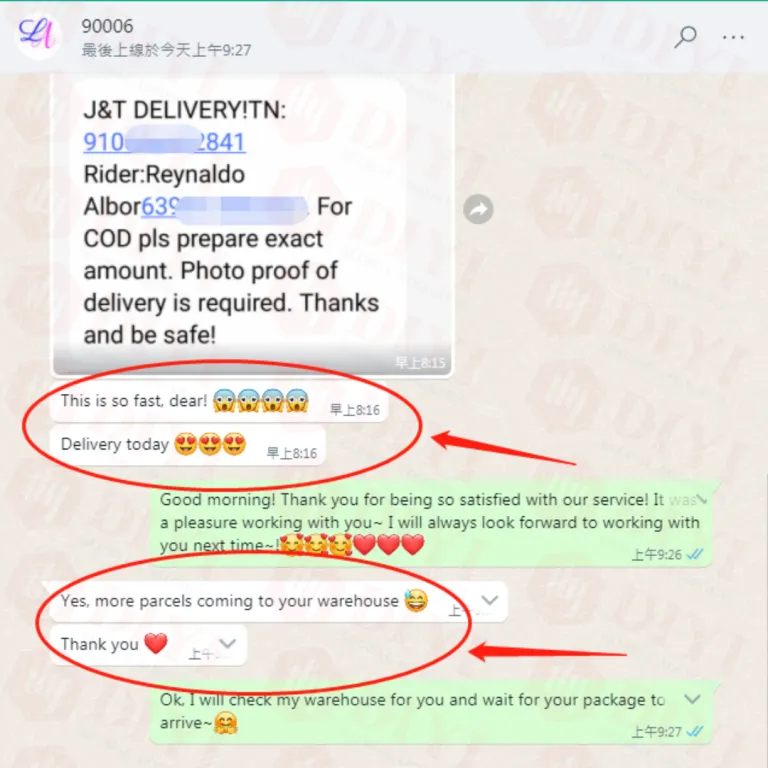Tap the rider's phone number link starting 639

(225, 207)
